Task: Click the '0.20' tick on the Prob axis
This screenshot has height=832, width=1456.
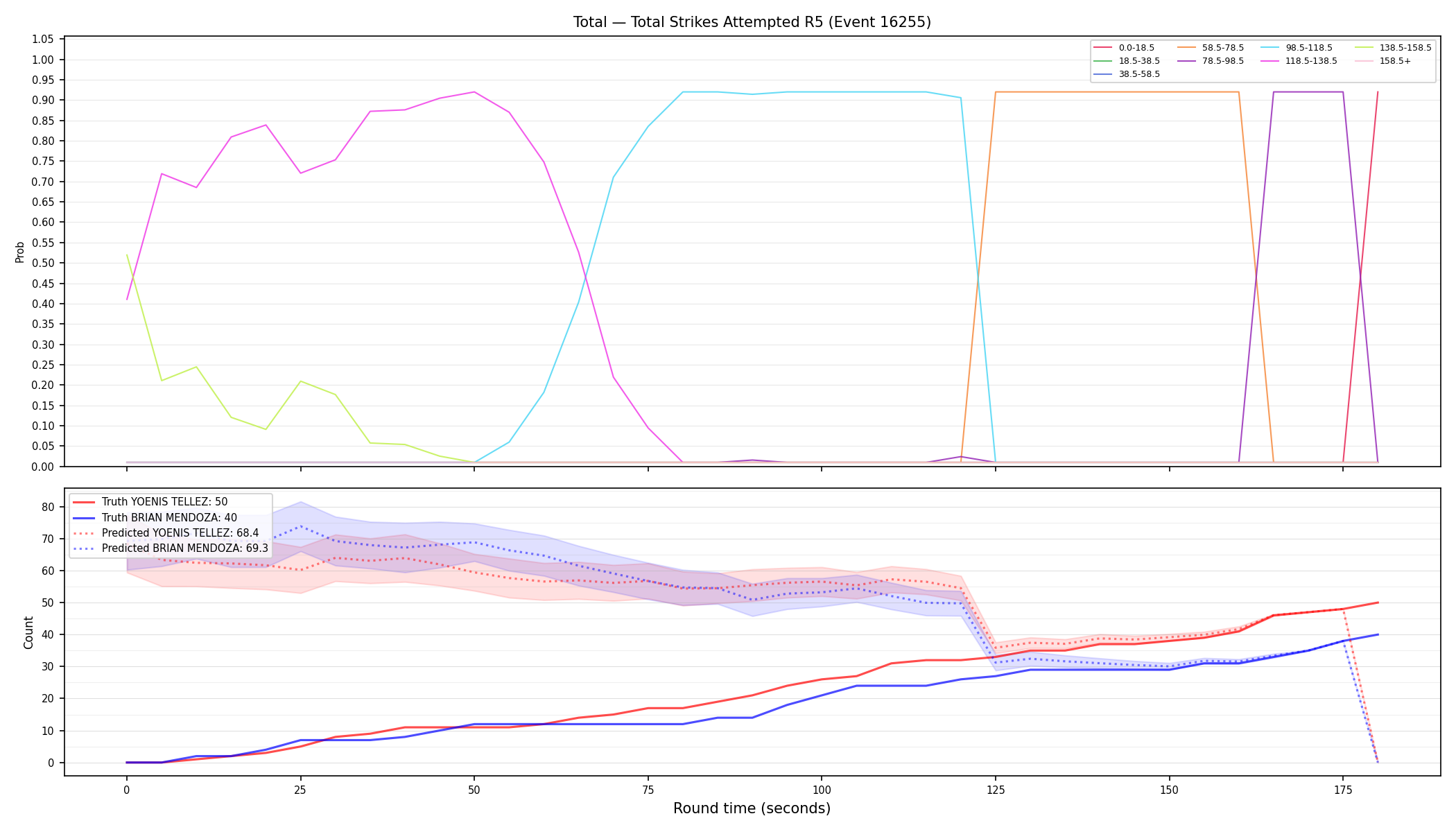Action: [43, 385]
